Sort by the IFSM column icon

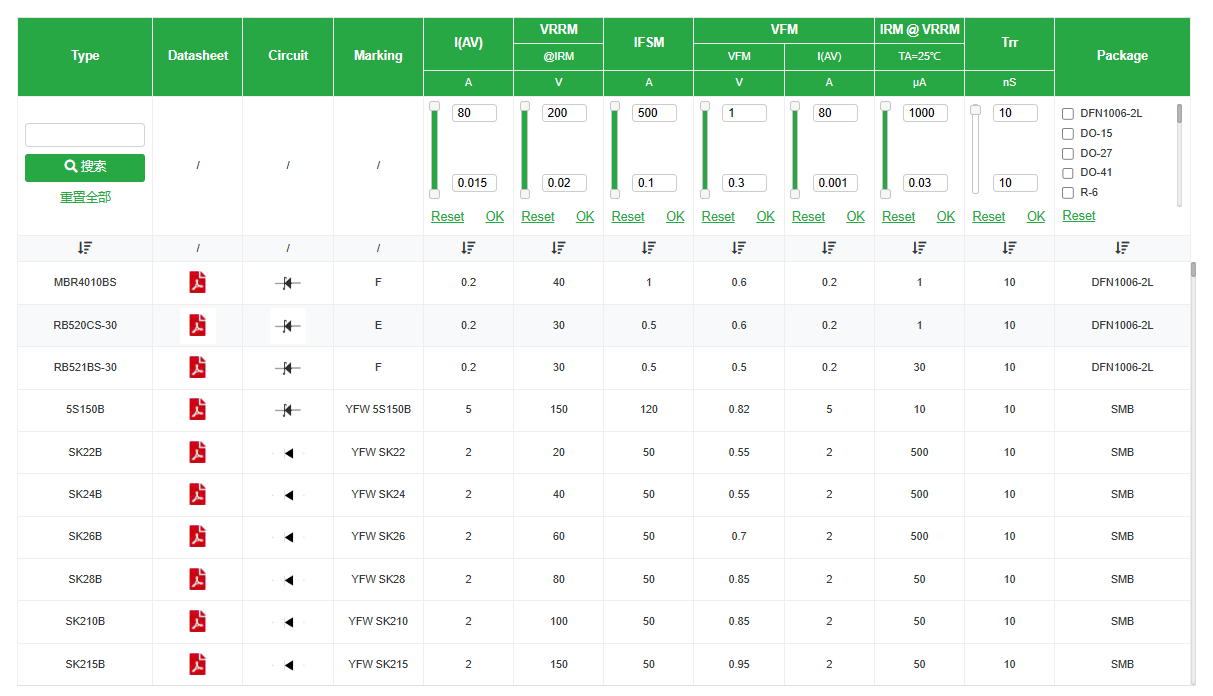tap(648, 248)
